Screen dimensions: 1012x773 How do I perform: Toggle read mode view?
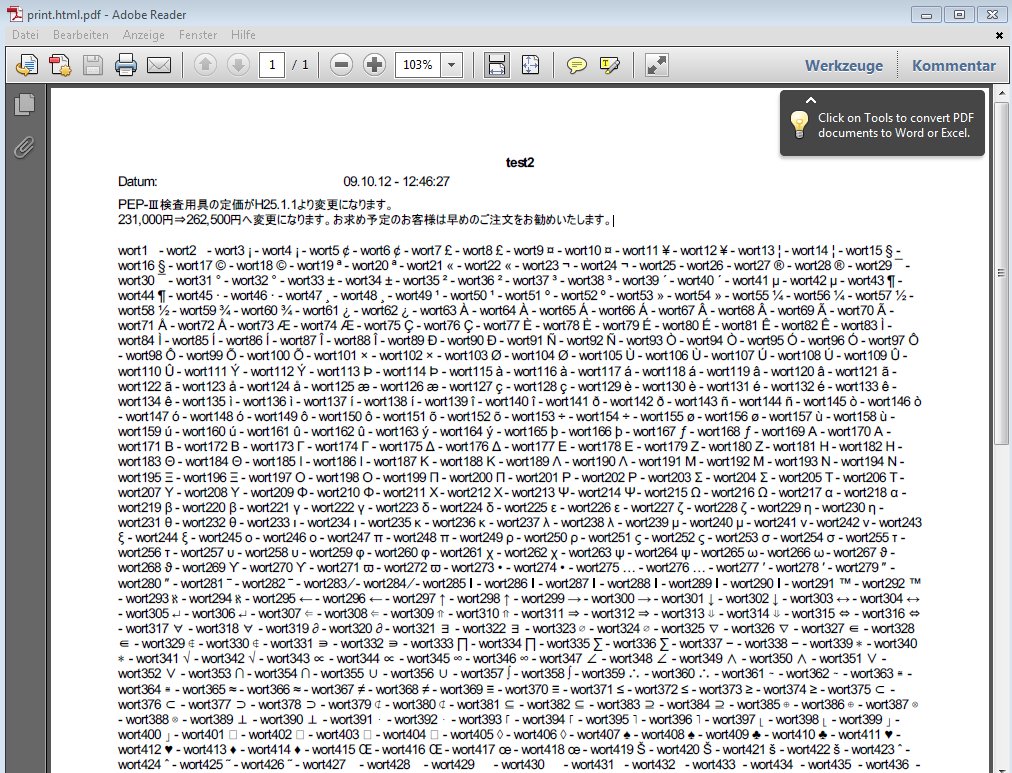(656, 66)
